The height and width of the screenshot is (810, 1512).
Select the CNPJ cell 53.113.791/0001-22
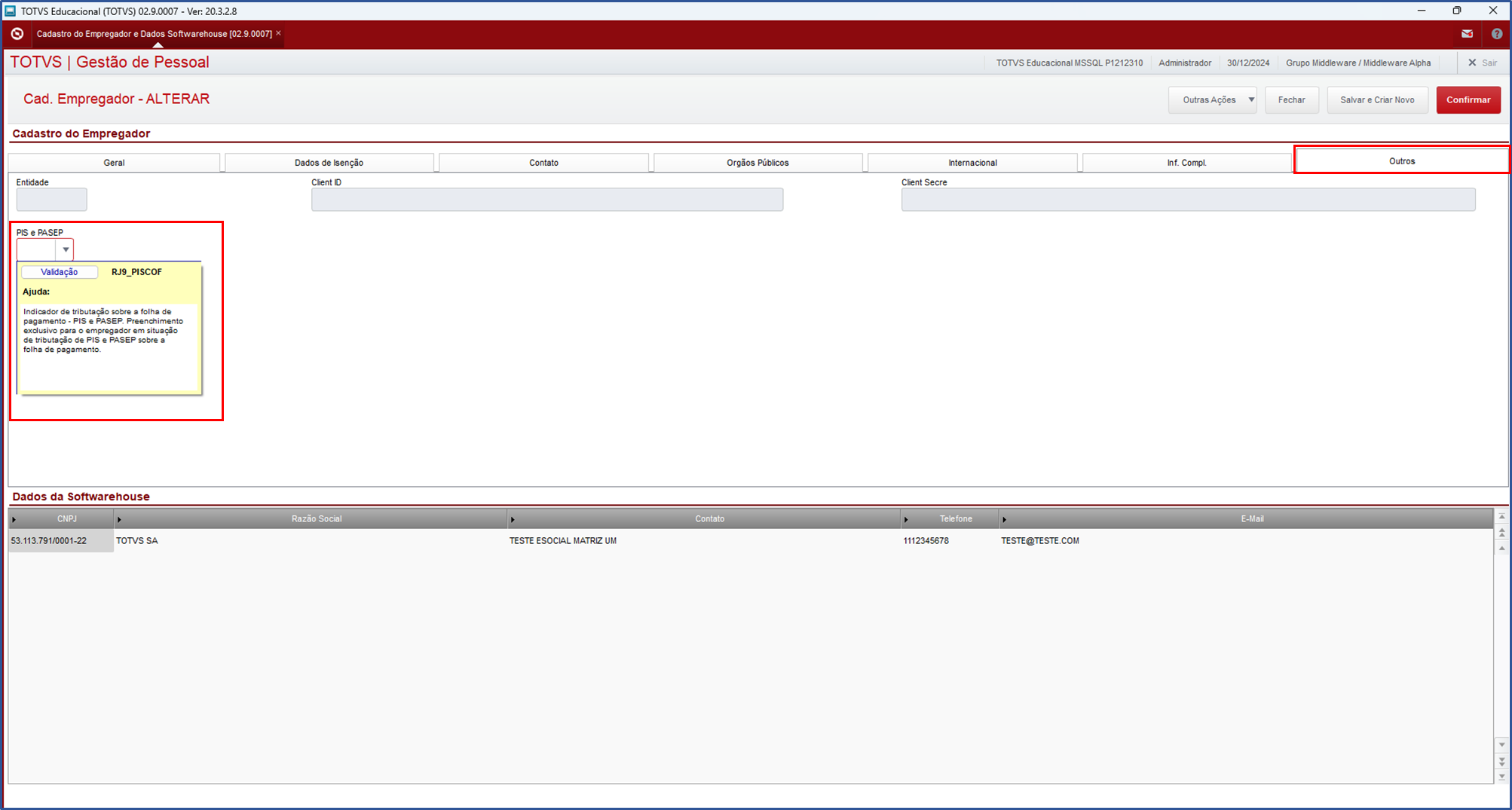(60, 541)
